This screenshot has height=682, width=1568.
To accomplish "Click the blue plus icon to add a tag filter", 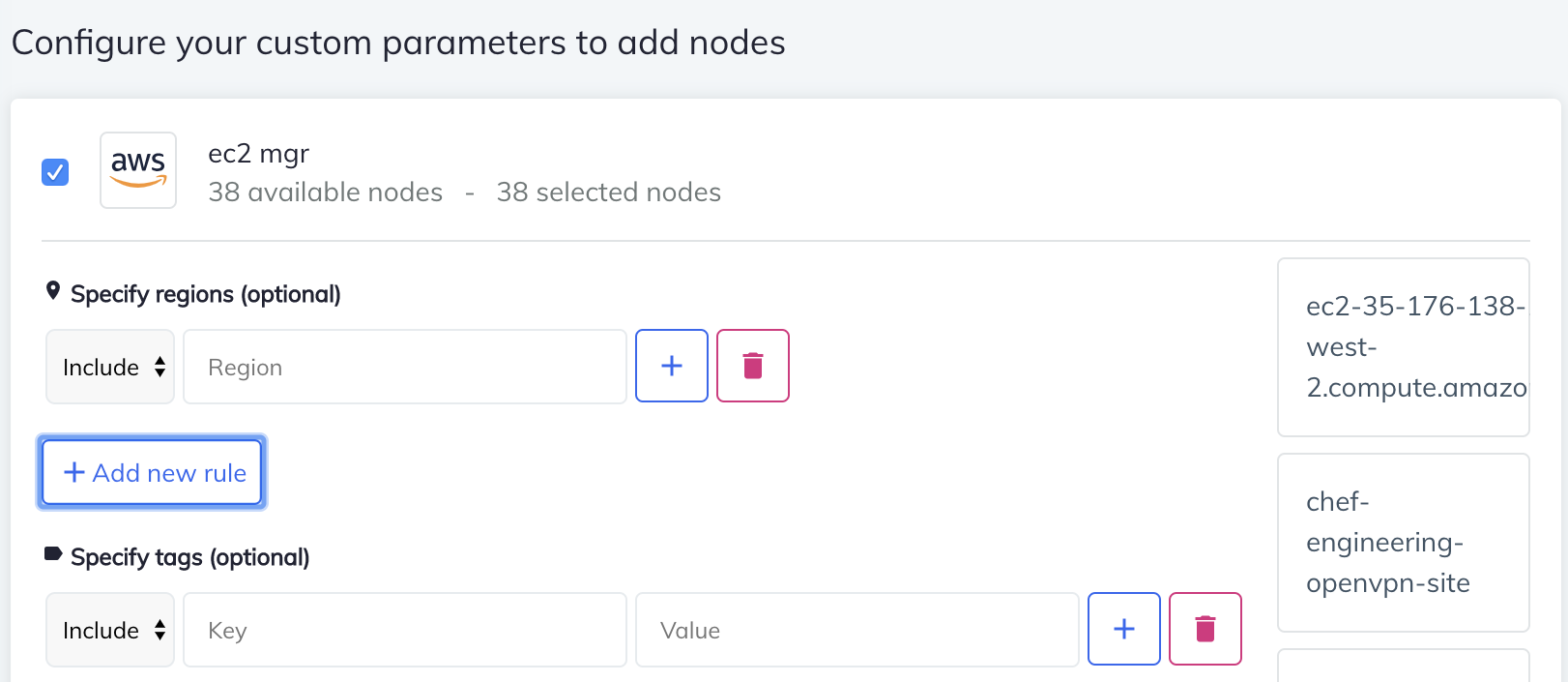I will (1123, 629).
